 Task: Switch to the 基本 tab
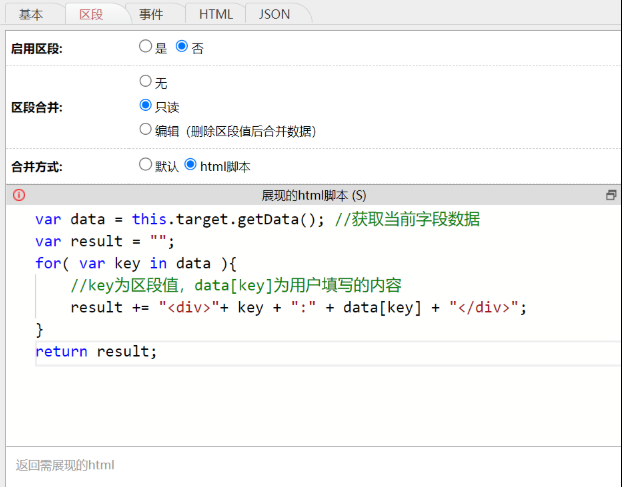tap(31, 14)
